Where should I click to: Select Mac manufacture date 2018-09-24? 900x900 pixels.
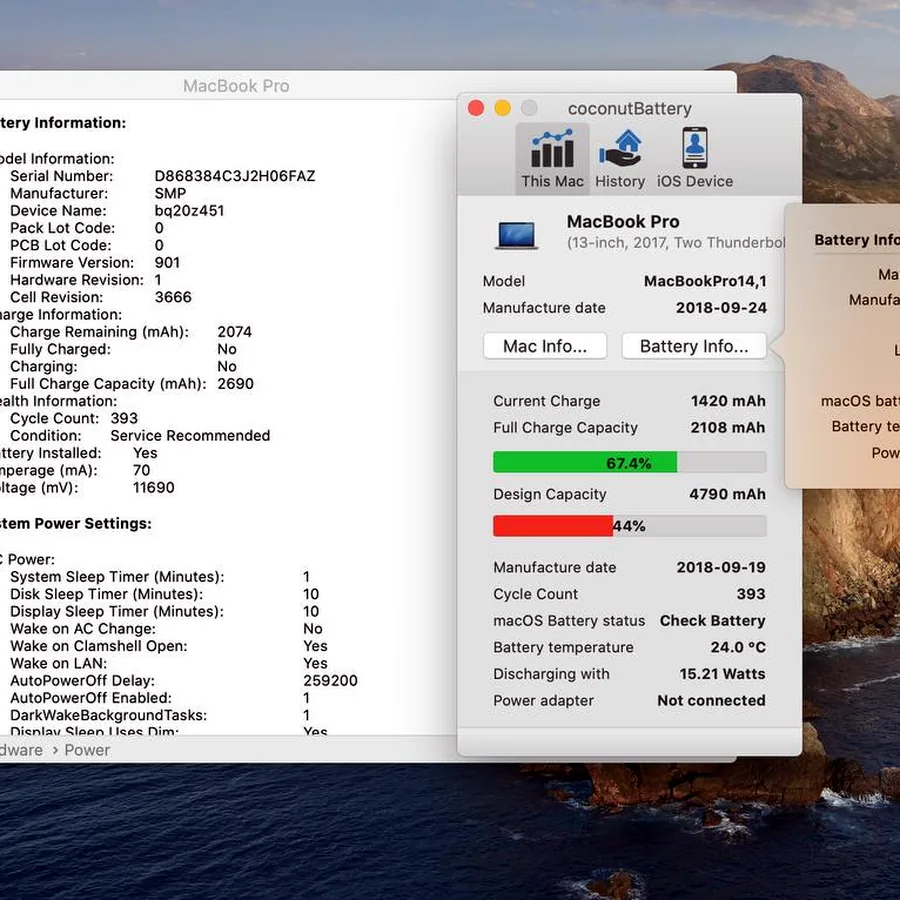(721, 308)
